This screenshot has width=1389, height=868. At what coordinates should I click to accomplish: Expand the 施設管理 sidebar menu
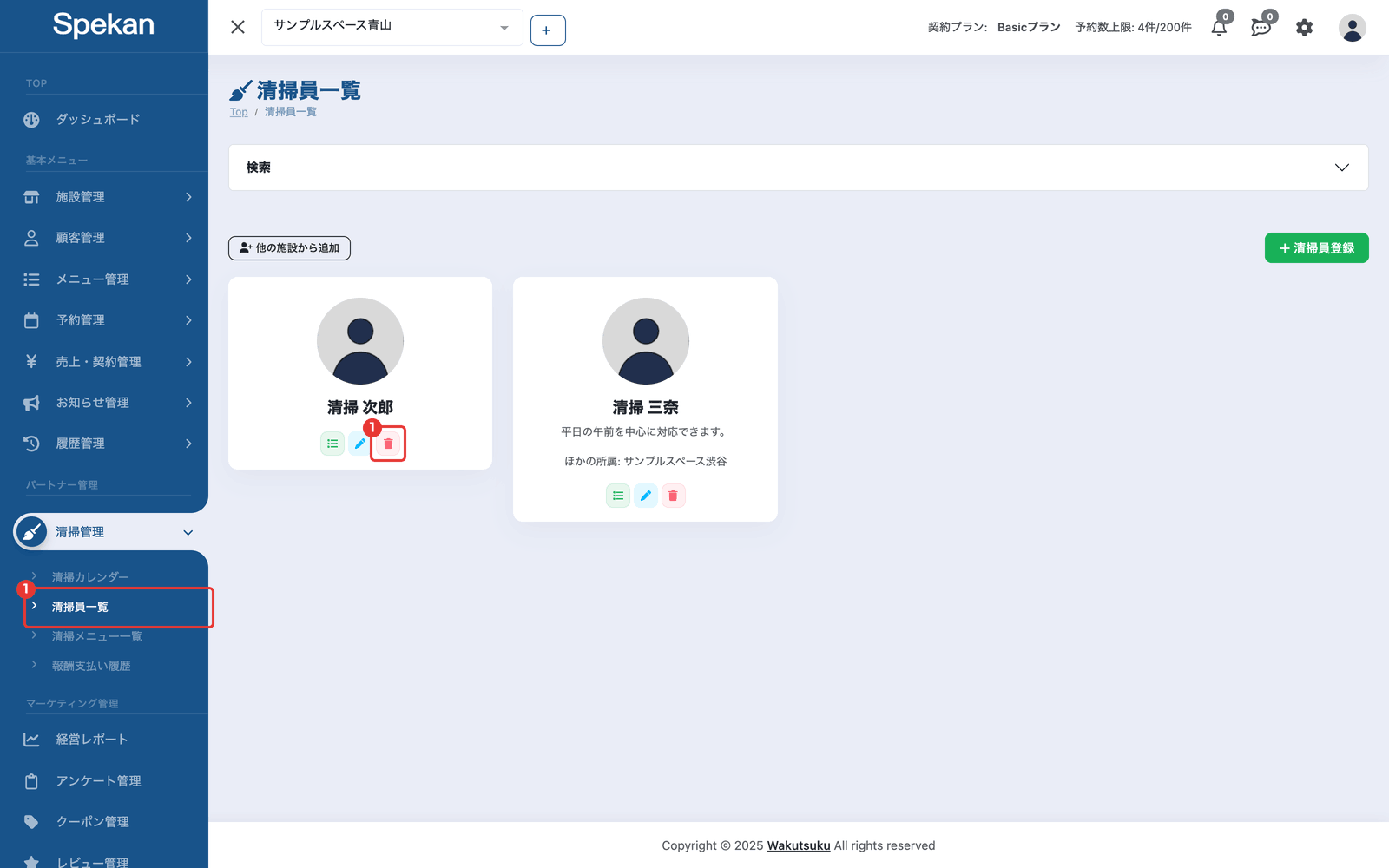(104, 197)
